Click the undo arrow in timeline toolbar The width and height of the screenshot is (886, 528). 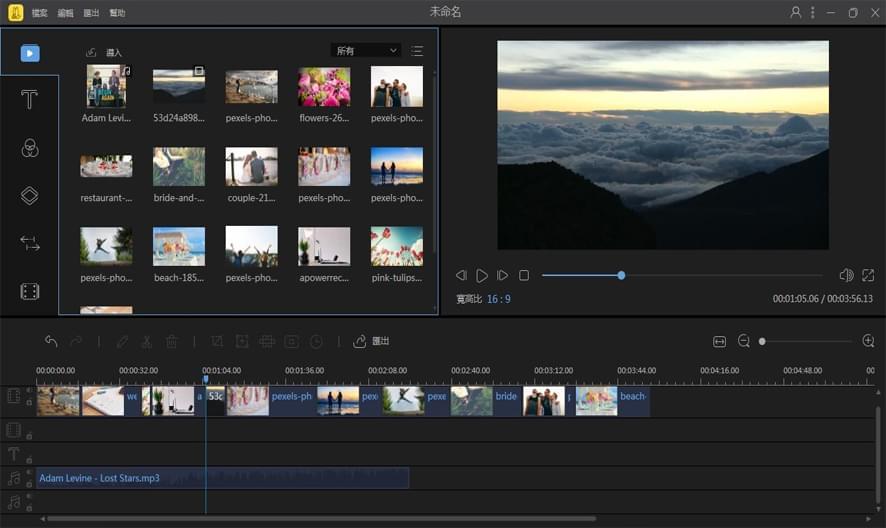pos(51,342)
